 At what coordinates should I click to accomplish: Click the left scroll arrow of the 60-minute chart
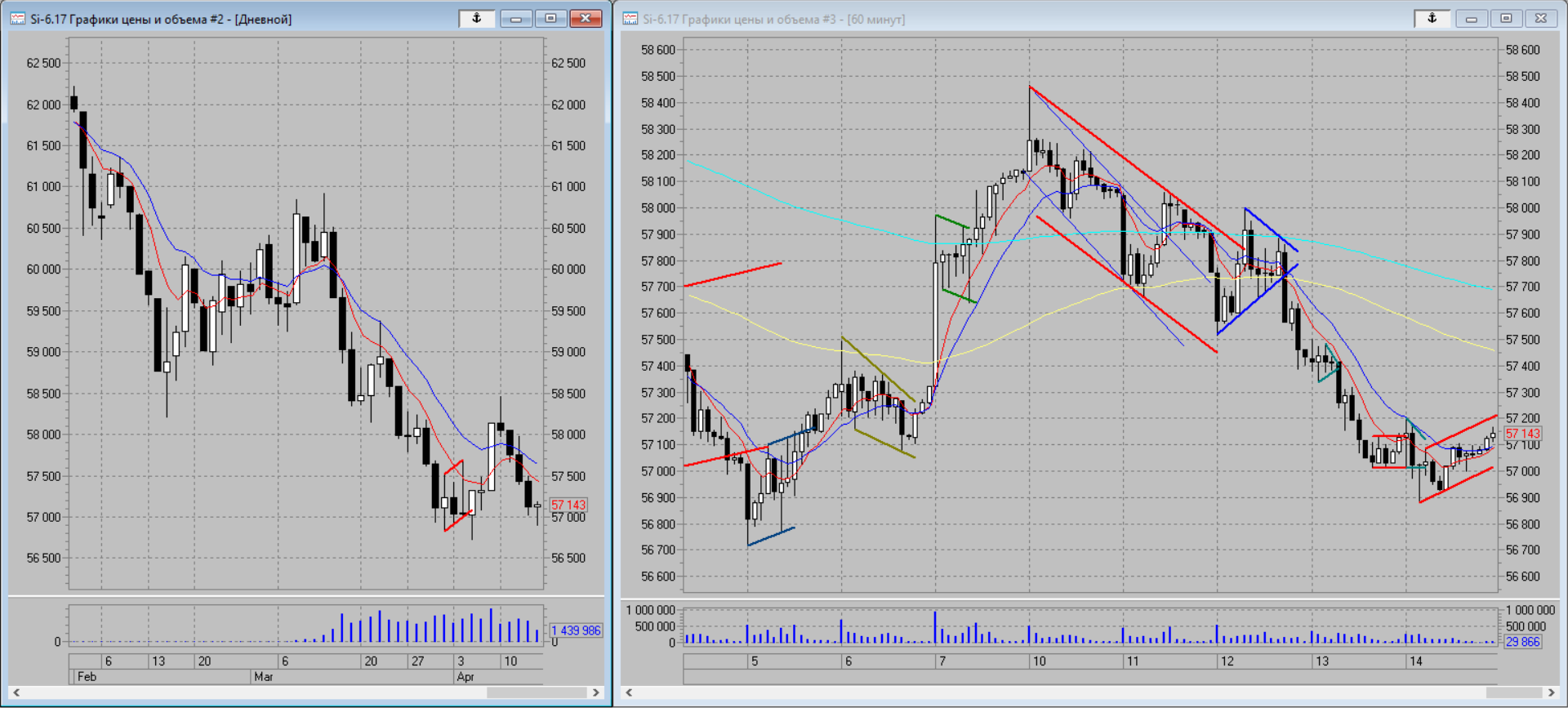pyautogui.click(x=629, y=692)
